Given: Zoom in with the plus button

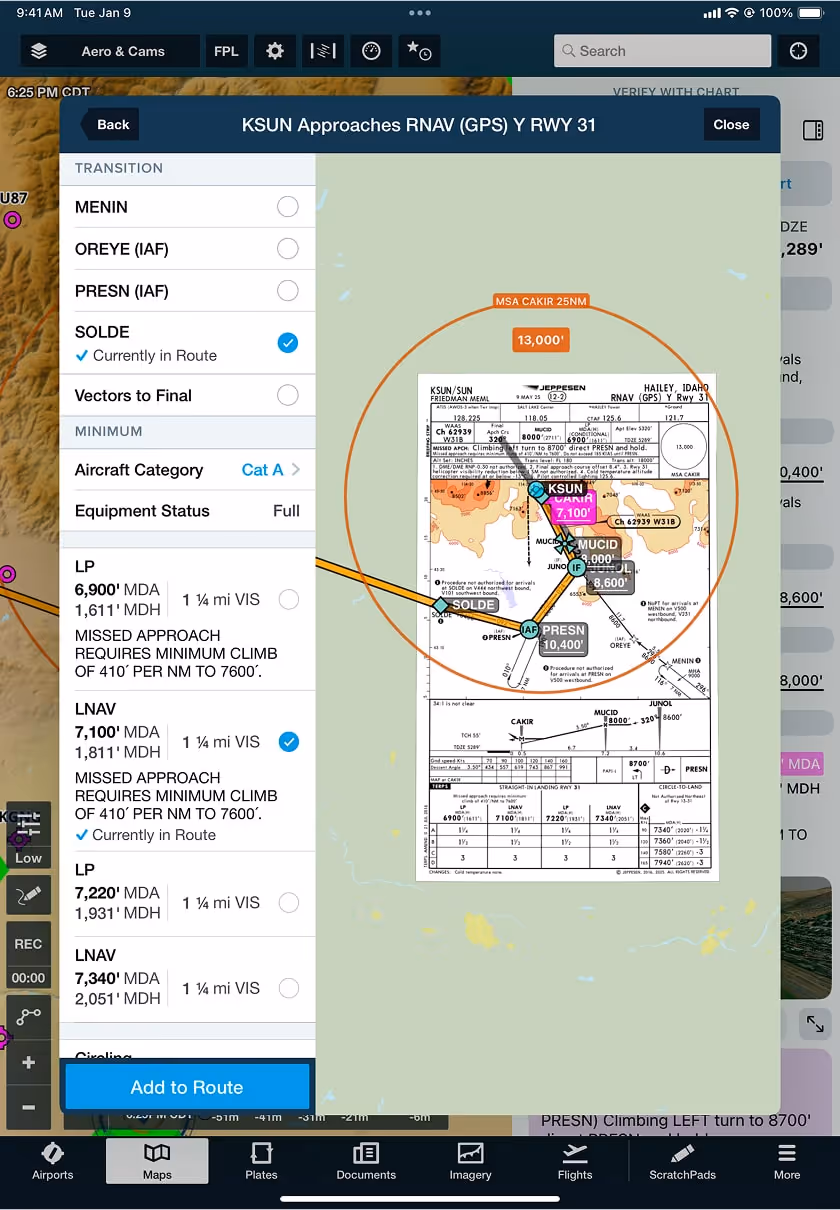Looking at the screenshot, I should pyautogui.click(x=28, y=1062).
